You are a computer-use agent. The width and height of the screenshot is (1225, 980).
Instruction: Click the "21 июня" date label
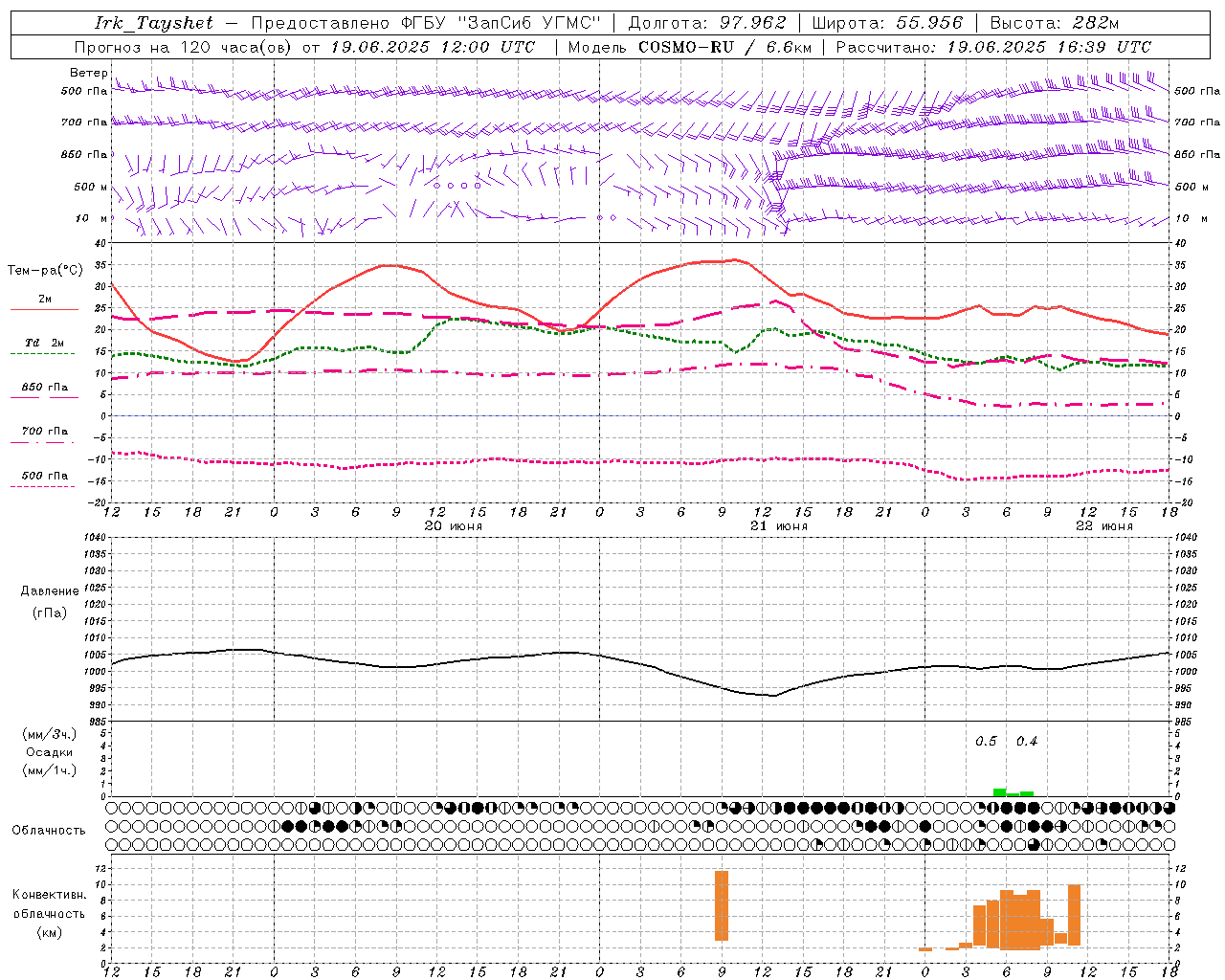click(778, 526)
